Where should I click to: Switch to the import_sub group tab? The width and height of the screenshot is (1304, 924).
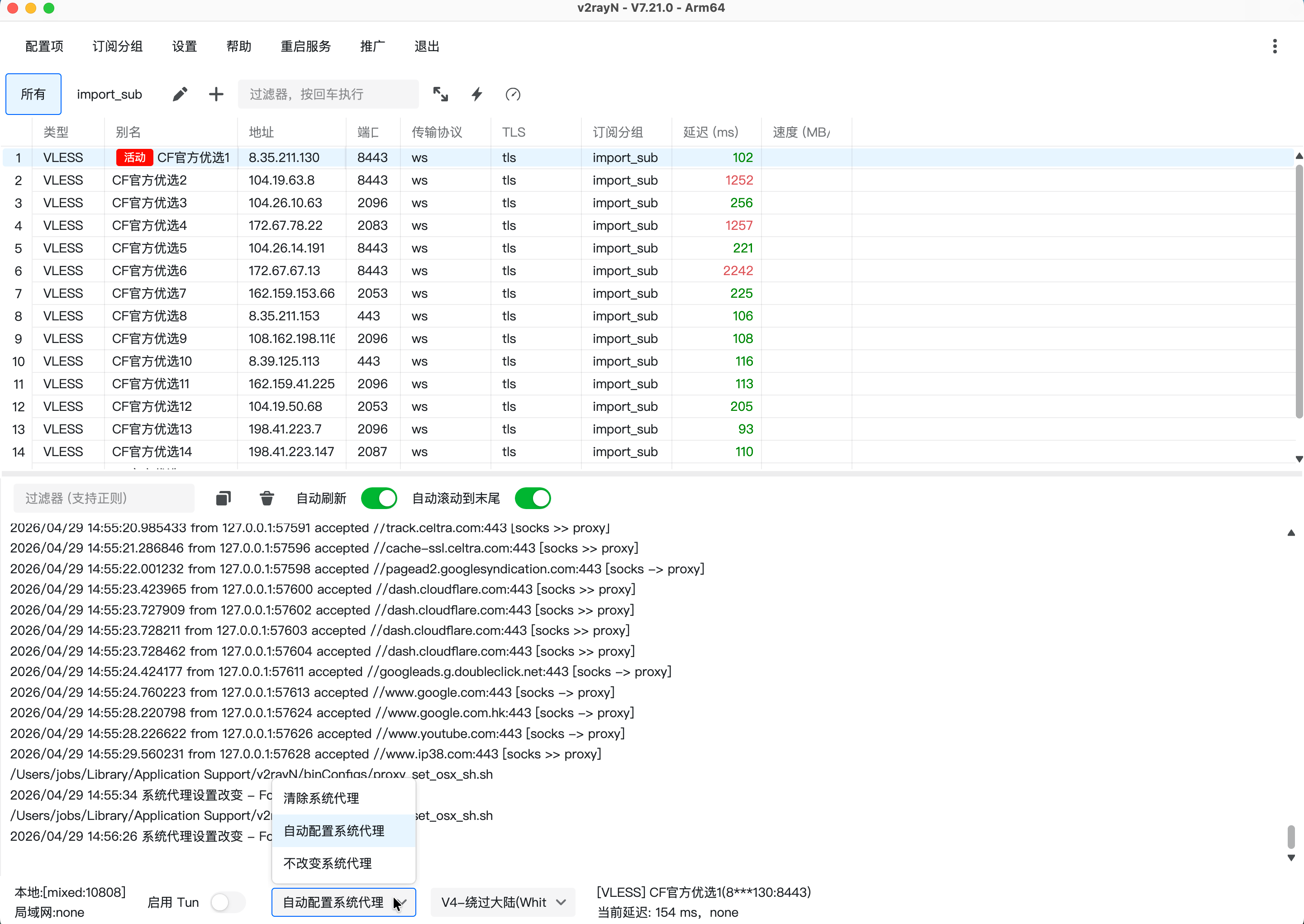109,94
